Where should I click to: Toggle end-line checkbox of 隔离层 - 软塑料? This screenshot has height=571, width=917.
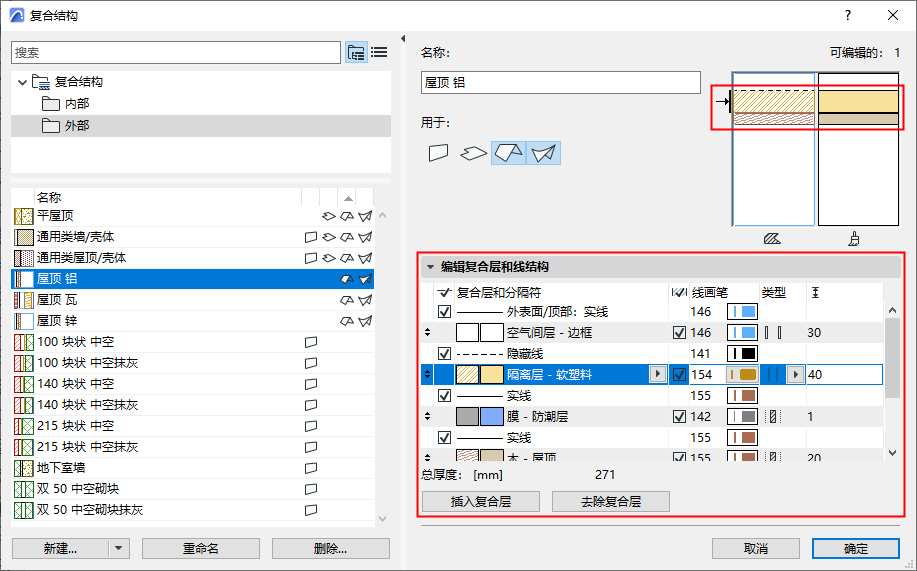(679, 374)
